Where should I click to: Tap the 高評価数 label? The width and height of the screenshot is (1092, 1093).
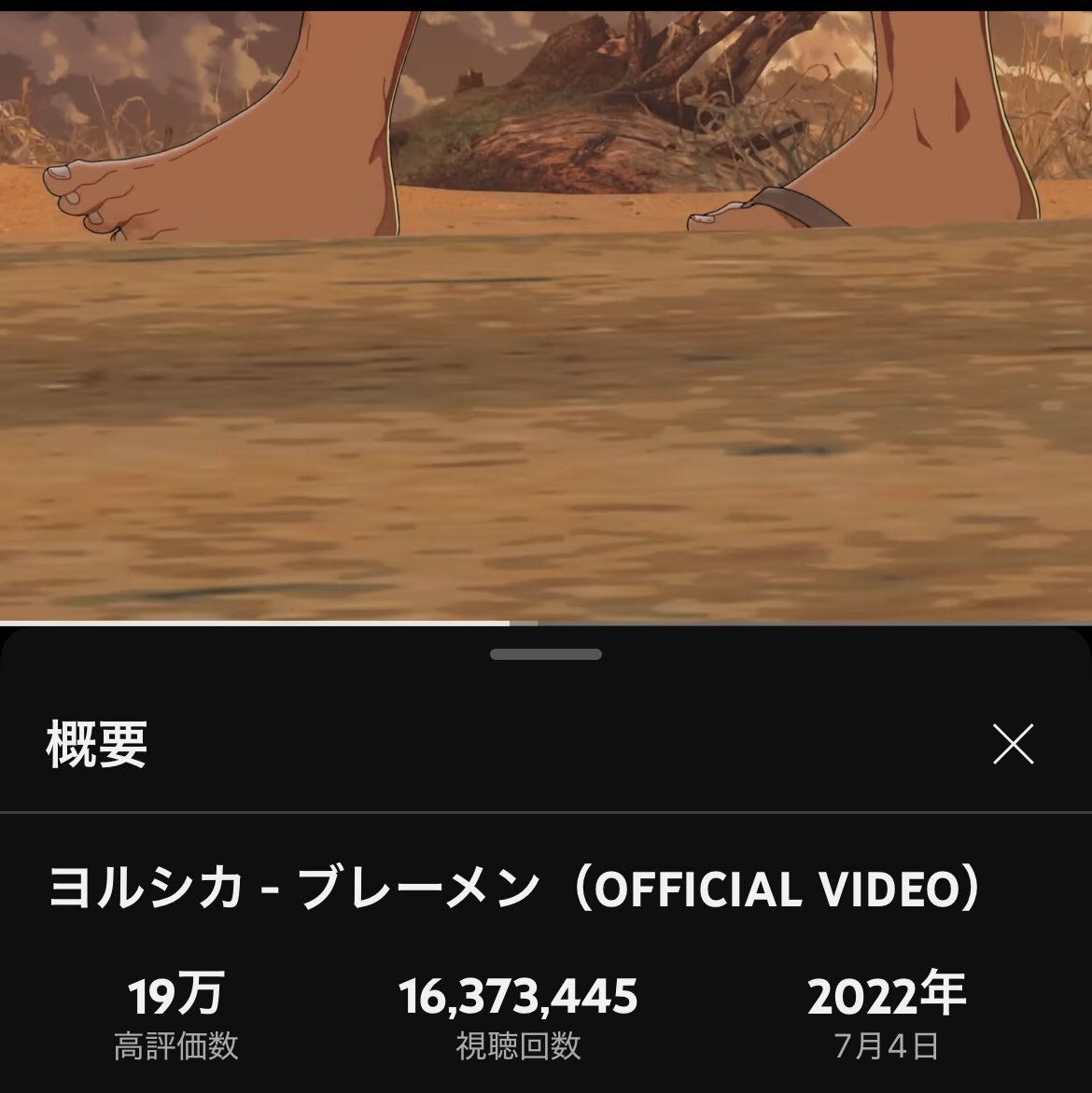pyautogui.click(x=175, y=1046)
